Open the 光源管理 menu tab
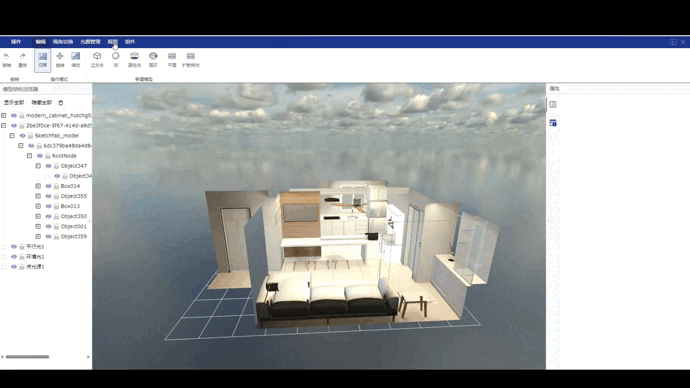The height and width of the screenshot is (388, 690). 90,42
